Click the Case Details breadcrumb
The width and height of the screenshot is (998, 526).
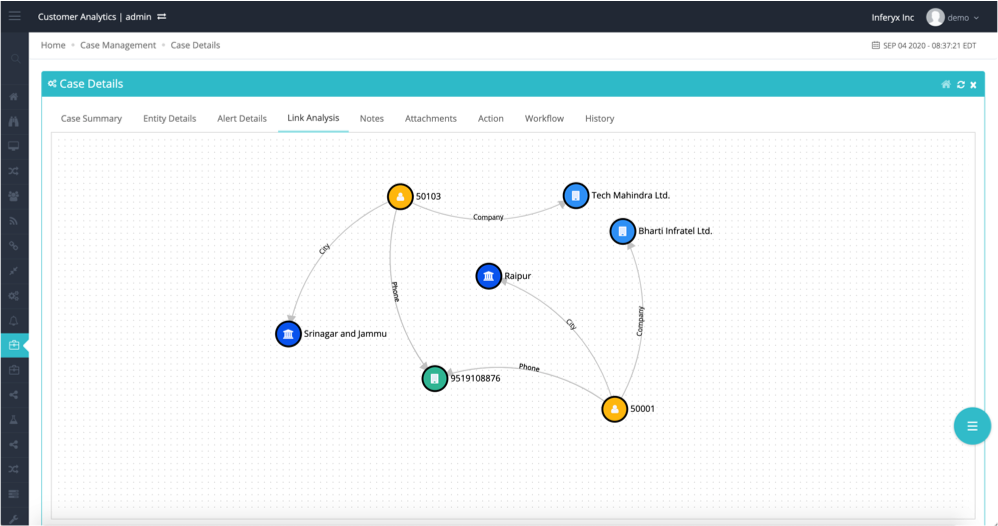tap(195, 45)
